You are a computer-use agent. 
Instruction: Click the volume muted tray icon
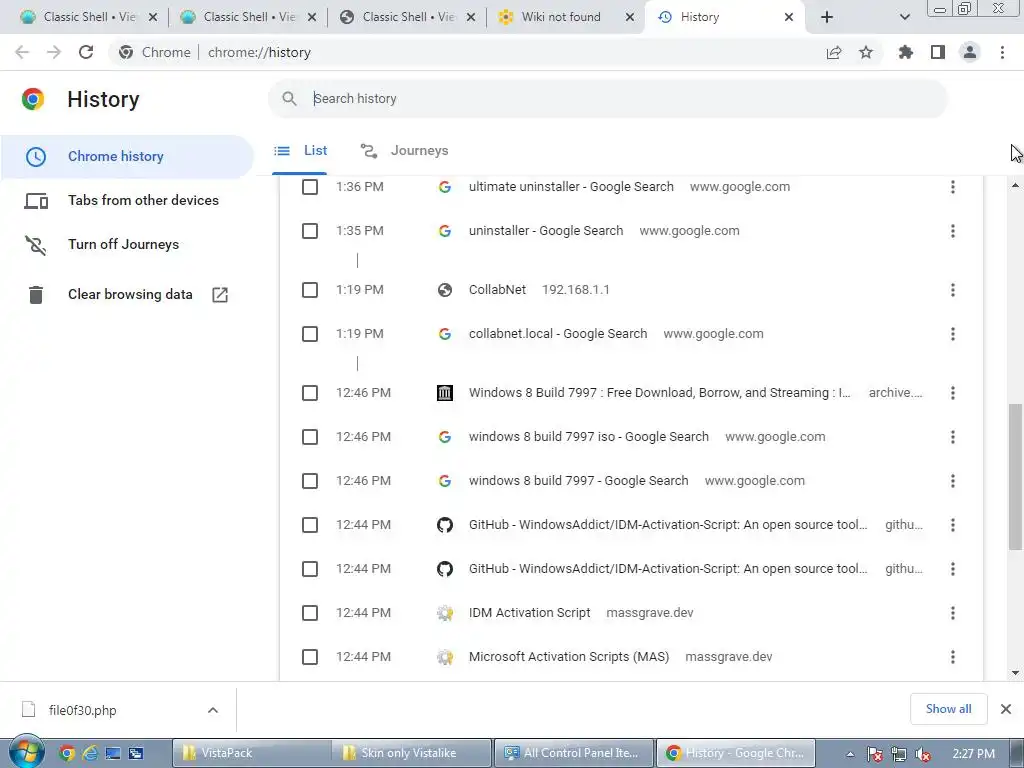coord(923,754)
